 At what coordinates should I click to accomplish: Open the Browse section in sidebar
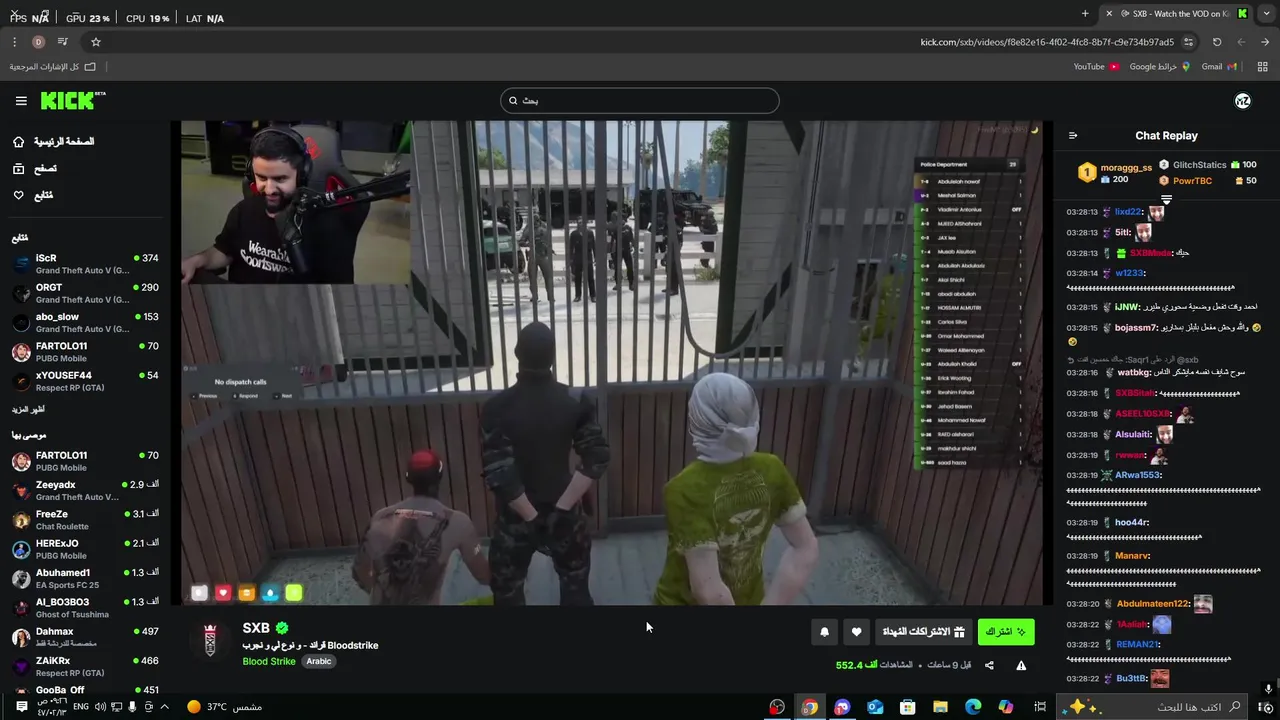pos(35,168)
